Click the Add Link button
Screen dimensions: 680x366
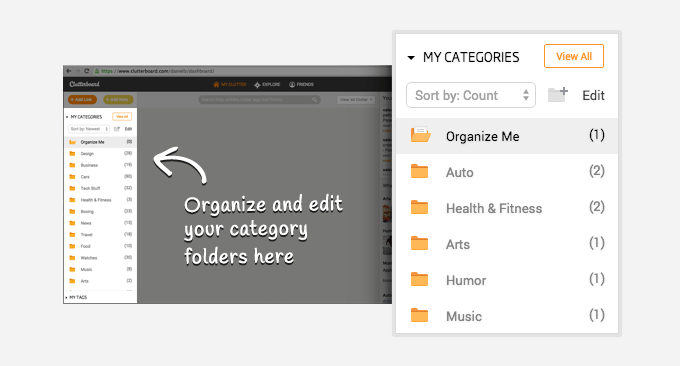[82, 100]
